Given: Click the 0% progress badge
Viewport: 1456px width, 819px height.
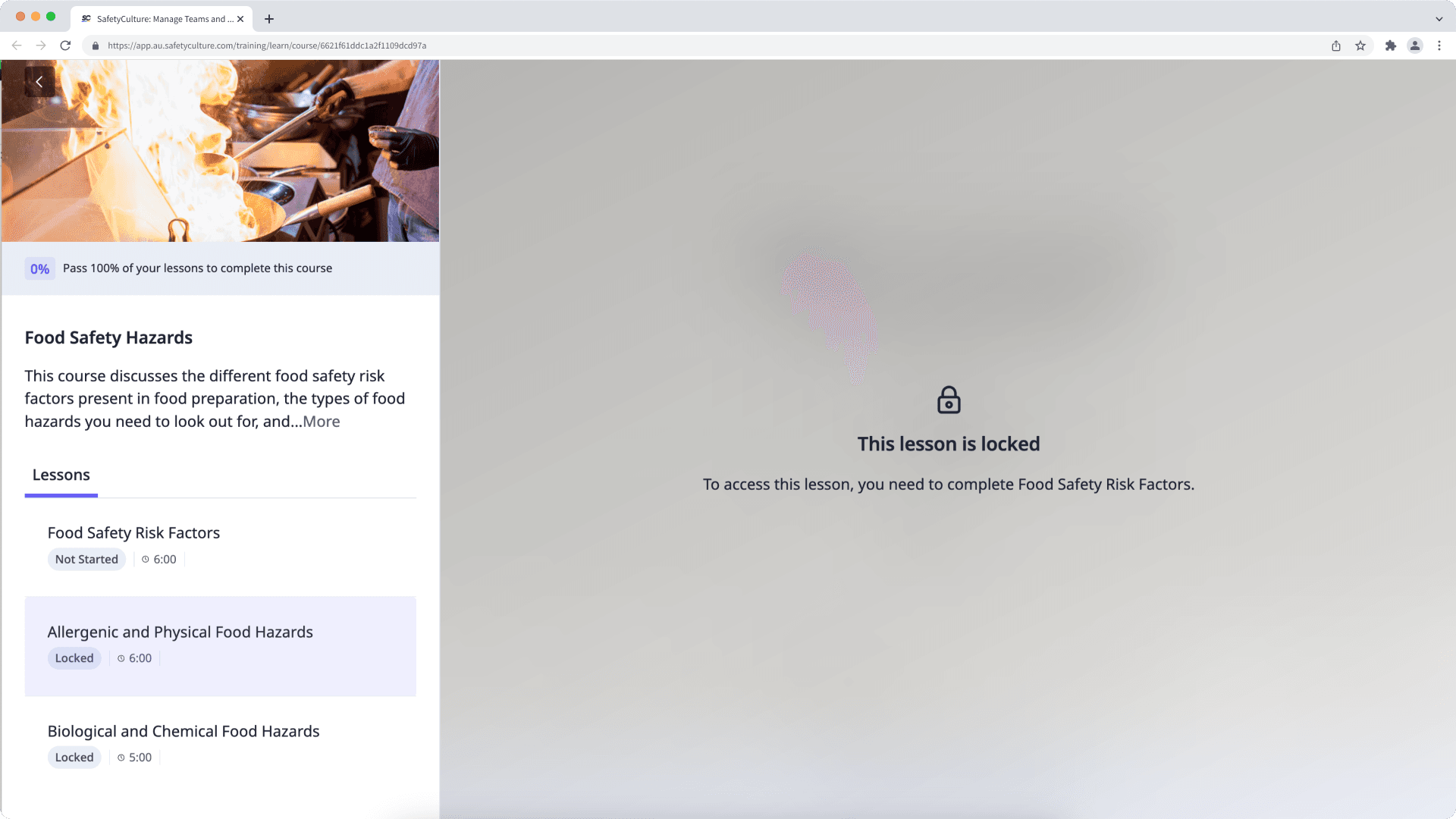Looking at the screenshot, I should [39, 268].
